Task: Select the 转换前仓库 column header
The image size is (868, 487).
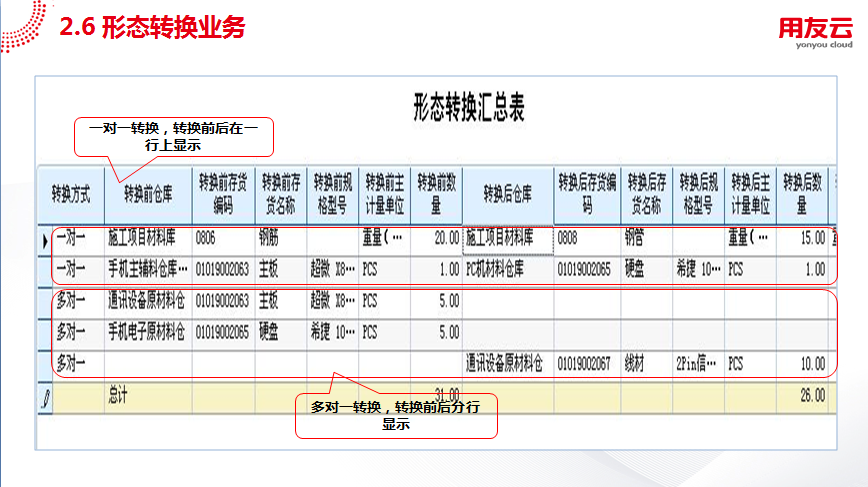Action: (148, 195)
